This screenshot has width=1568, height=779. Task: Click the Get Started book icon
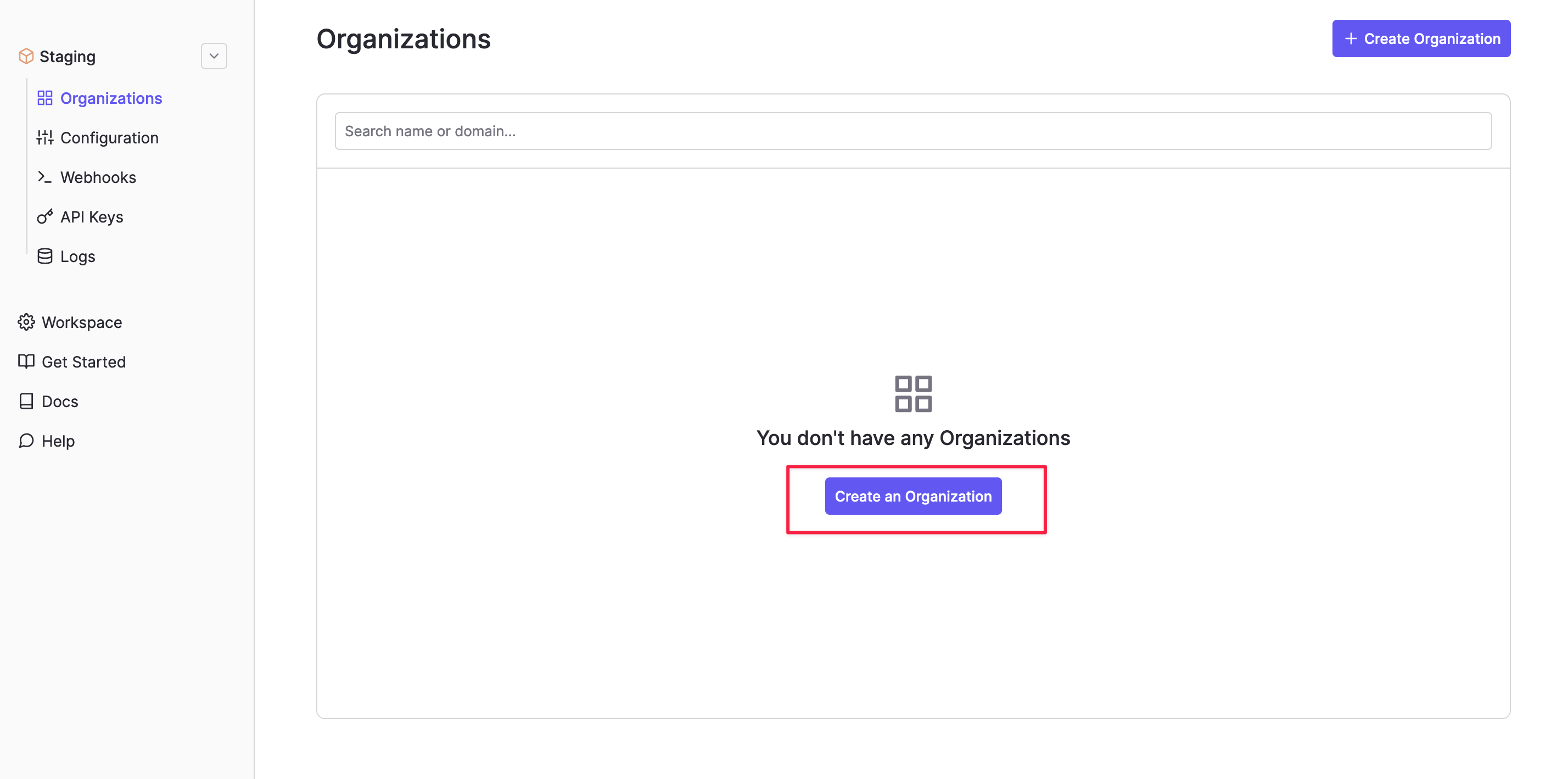(26, 361)
